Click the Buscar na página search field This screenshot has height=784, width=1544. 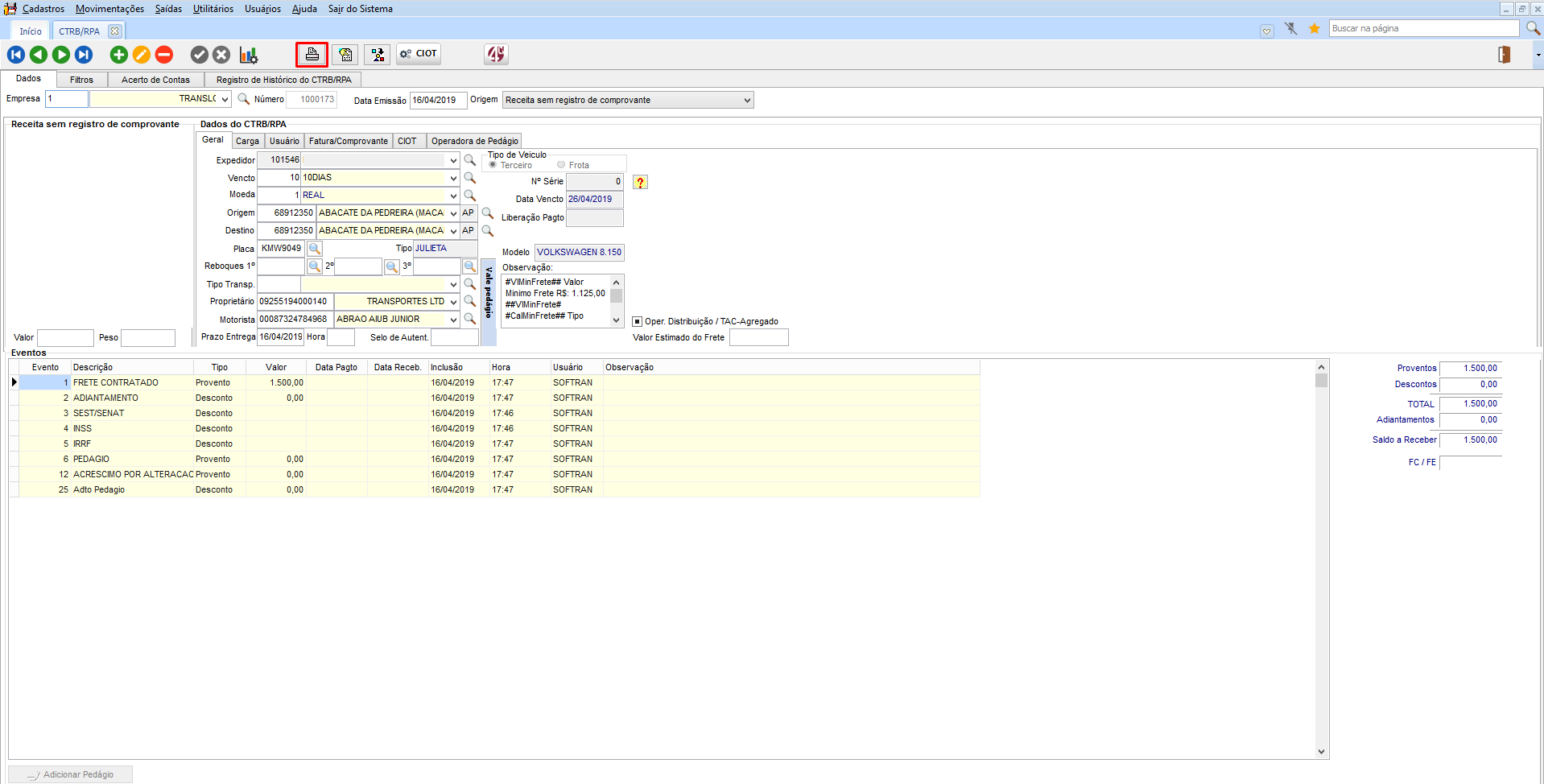tap(1423, 28)
